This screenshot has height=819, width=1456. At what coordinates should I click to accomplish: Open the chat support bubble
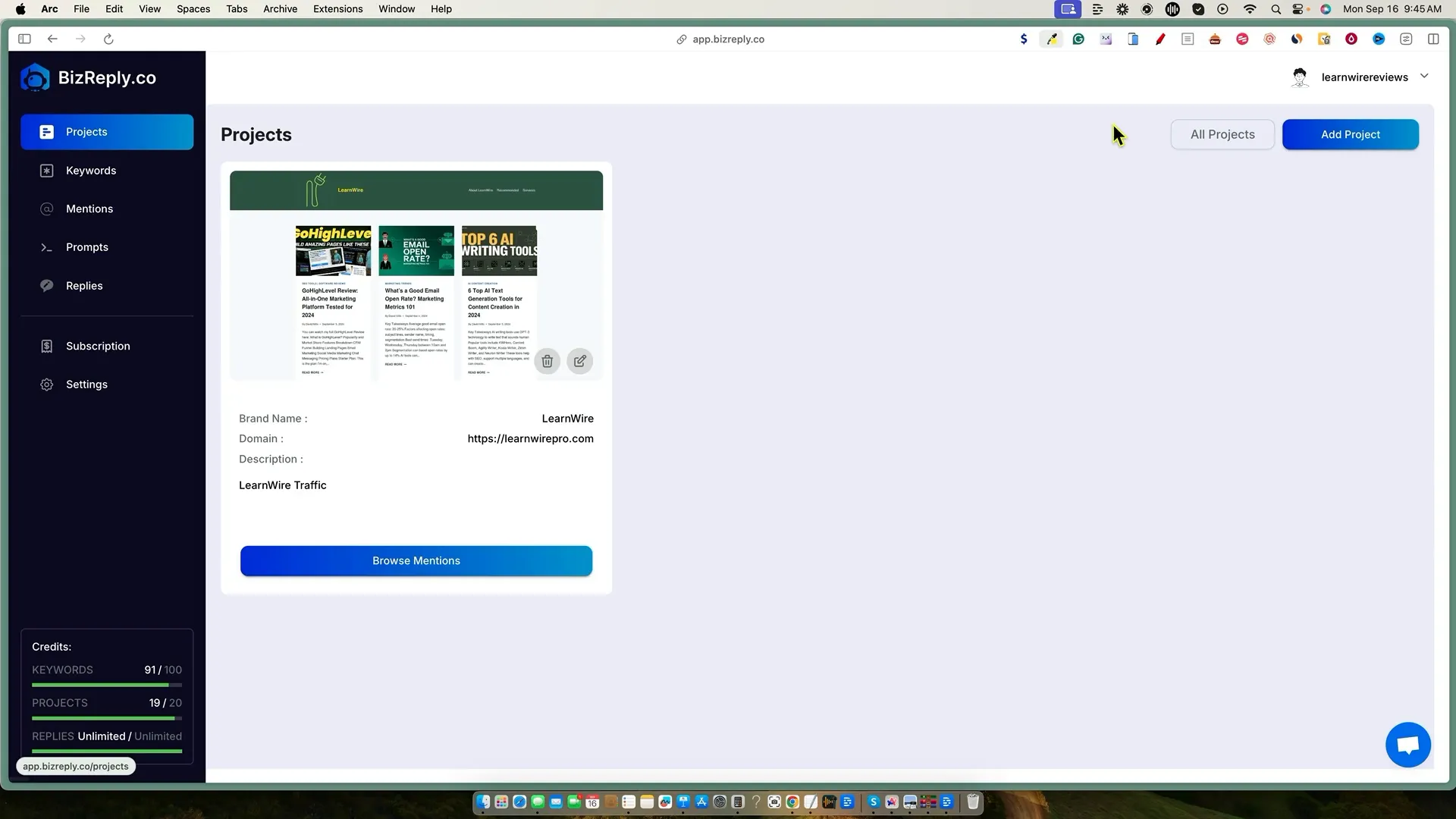click(1407, 745)
